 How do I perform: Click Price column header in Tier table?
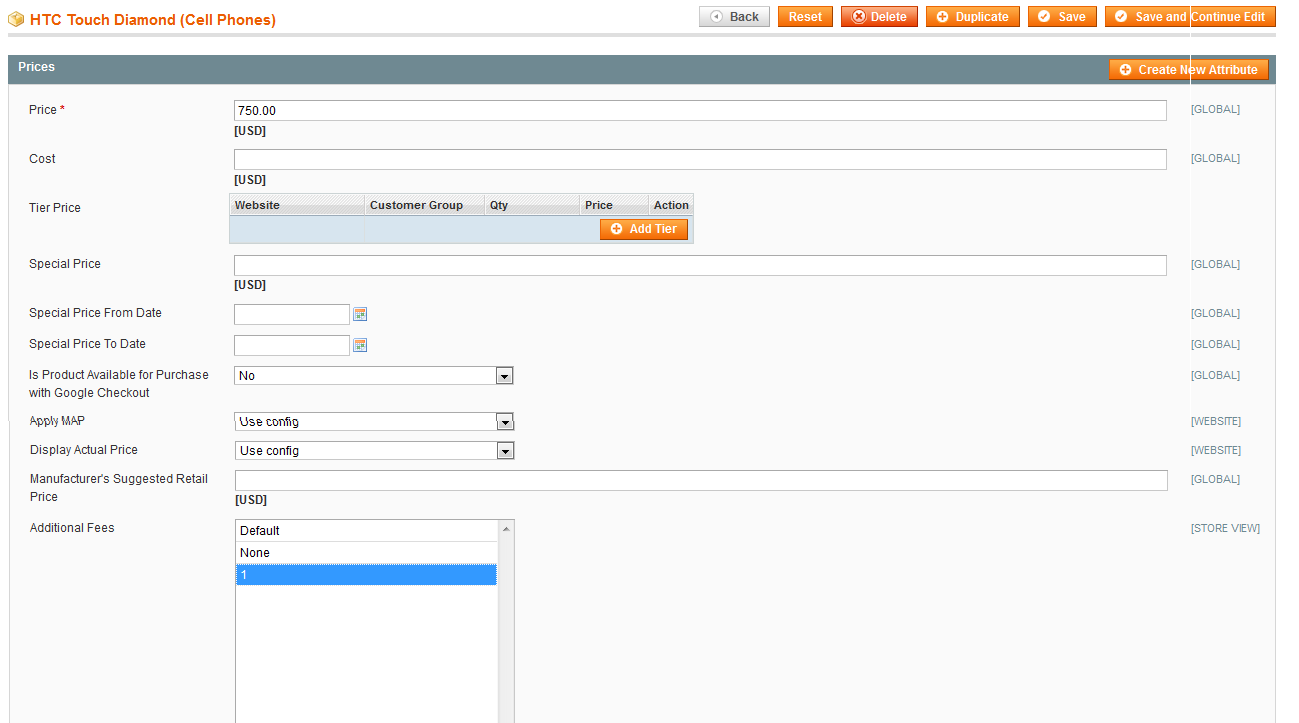click(614, 205)
